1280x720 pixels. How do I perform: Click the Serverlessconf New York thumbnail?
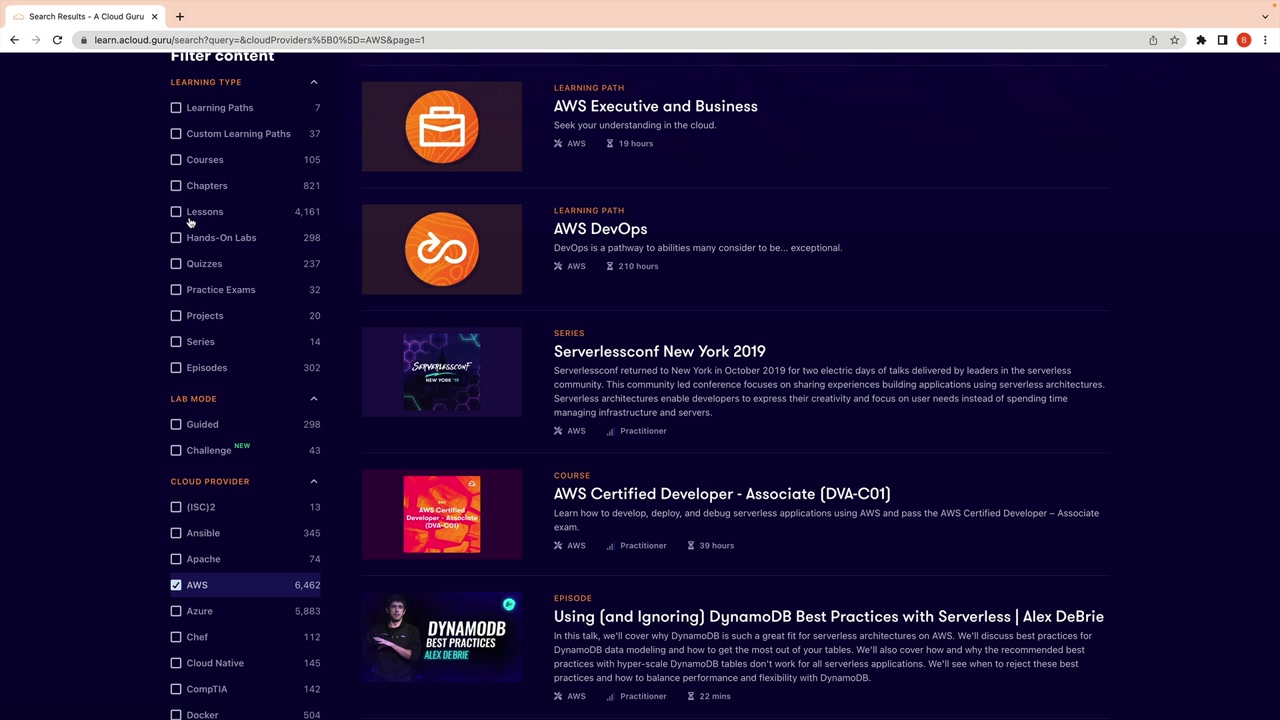442,372
